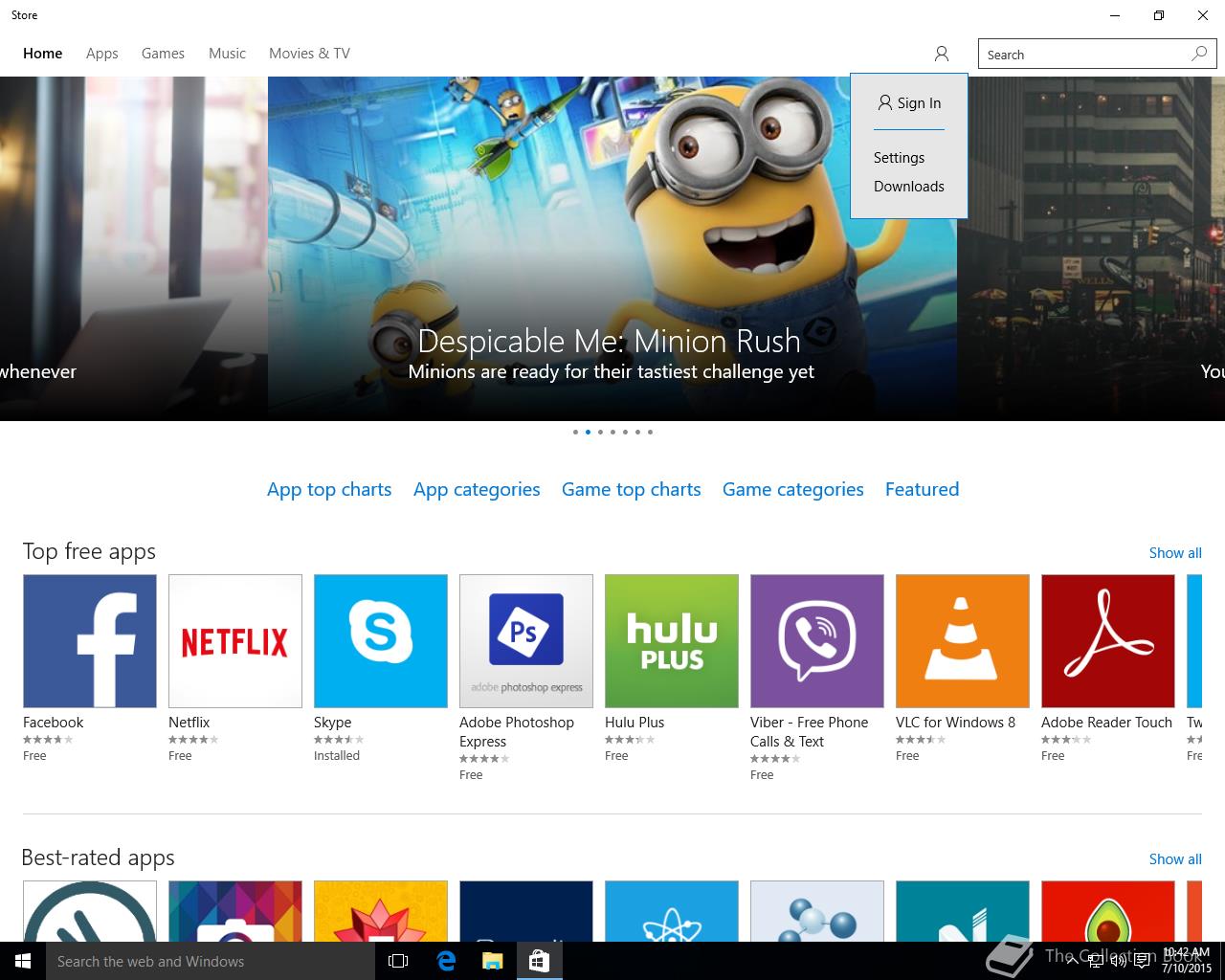The image size is (1225, 980).
Task: Open the molecule icon best-rated app tile
Action: tap(817, 911)
